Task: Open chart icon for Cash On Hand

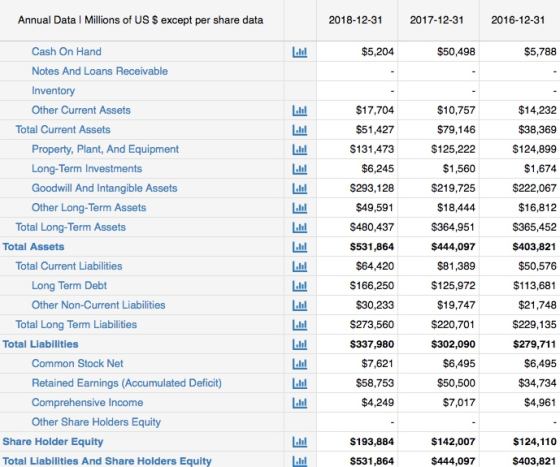Action: [x=299, y=52]
